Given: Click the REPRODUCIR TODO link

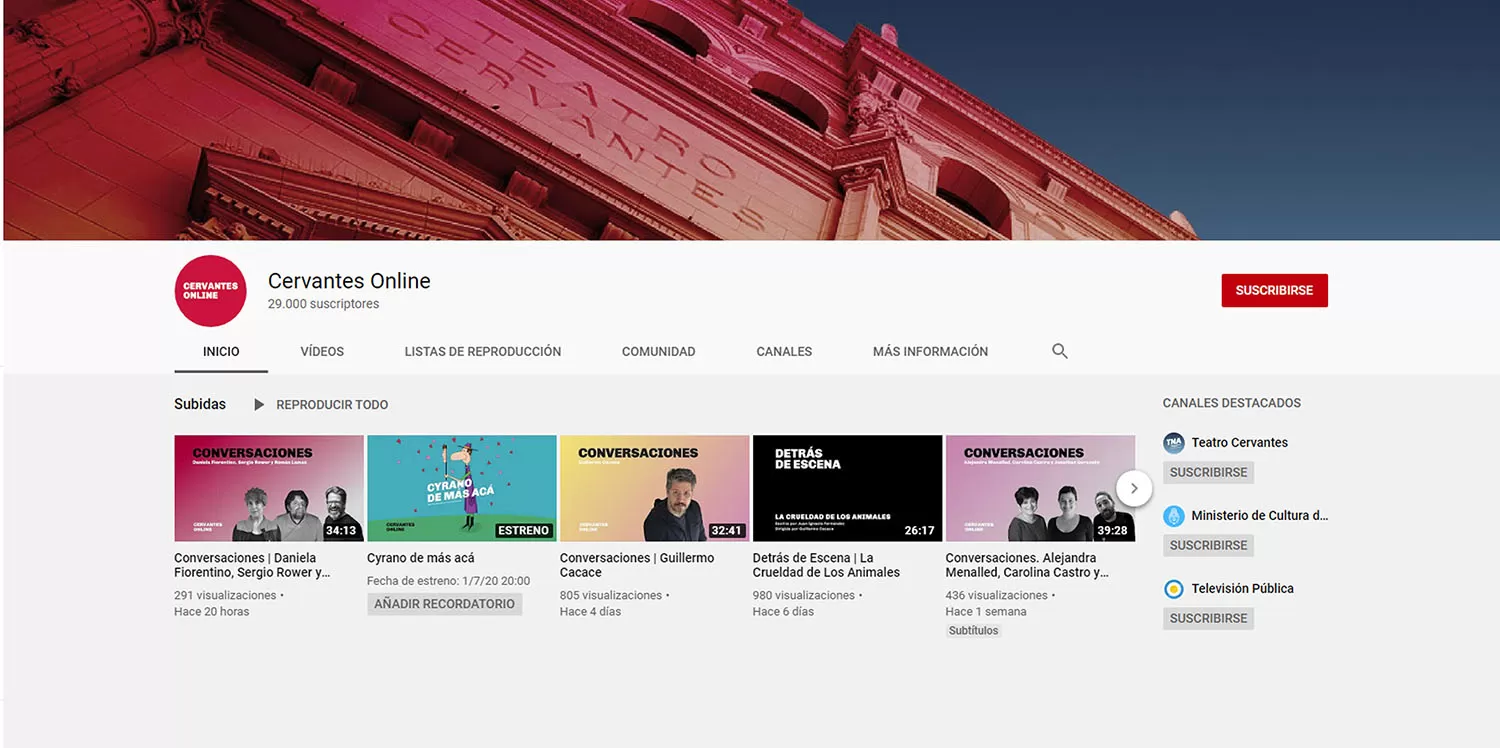Looking at the screenshot, I should (332, 405).
